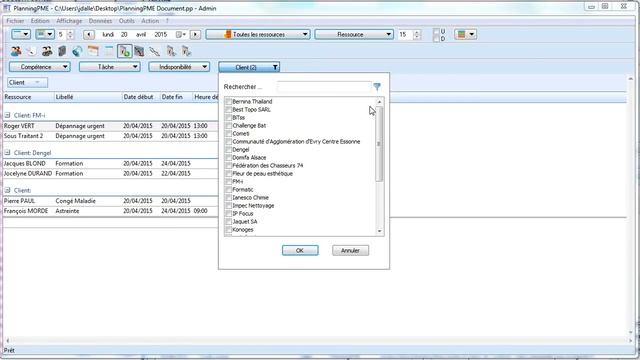640x360 pixels.
Task: Check the Communauté d'Agglomération d'Evry checkbox
Action: pos(229,142)
